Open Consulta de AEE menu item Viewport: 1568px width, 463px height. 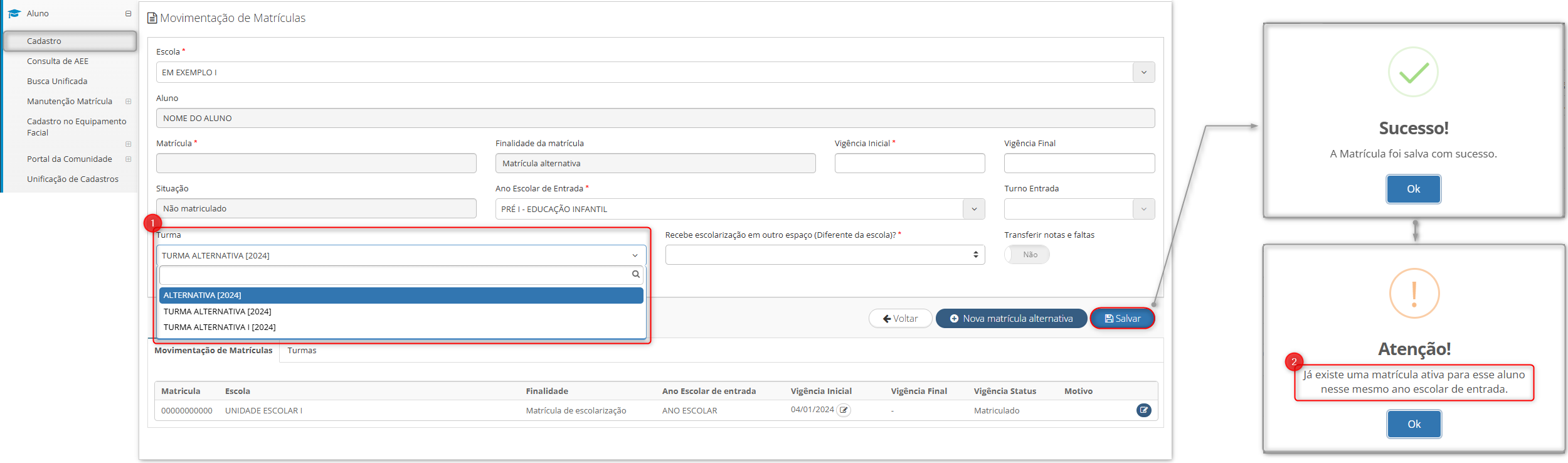pyautogui.click(x=58, y=61)
